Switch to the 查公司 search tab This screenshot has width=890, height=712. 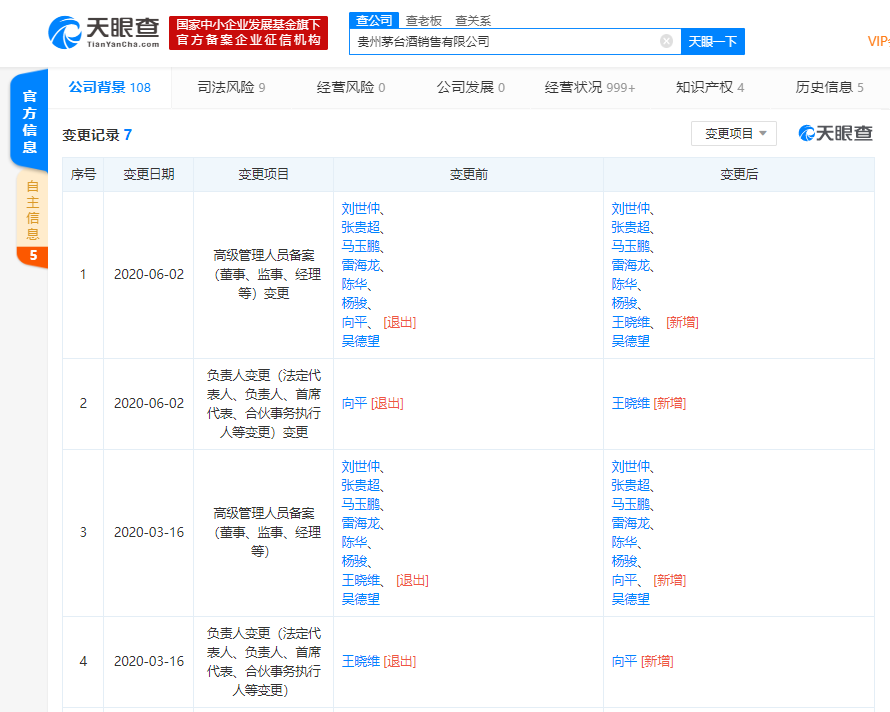pyautogui.click(x=374, y=20)
